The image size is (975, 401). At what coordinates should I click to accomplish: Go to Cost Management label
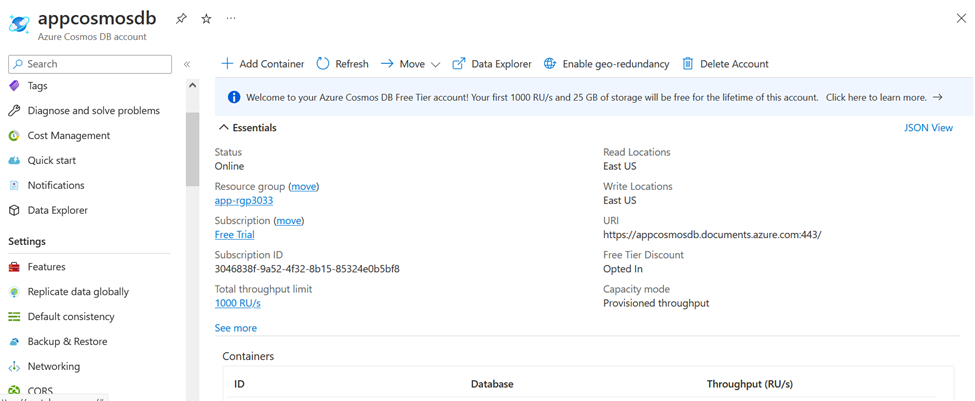(x=69, y=136)
